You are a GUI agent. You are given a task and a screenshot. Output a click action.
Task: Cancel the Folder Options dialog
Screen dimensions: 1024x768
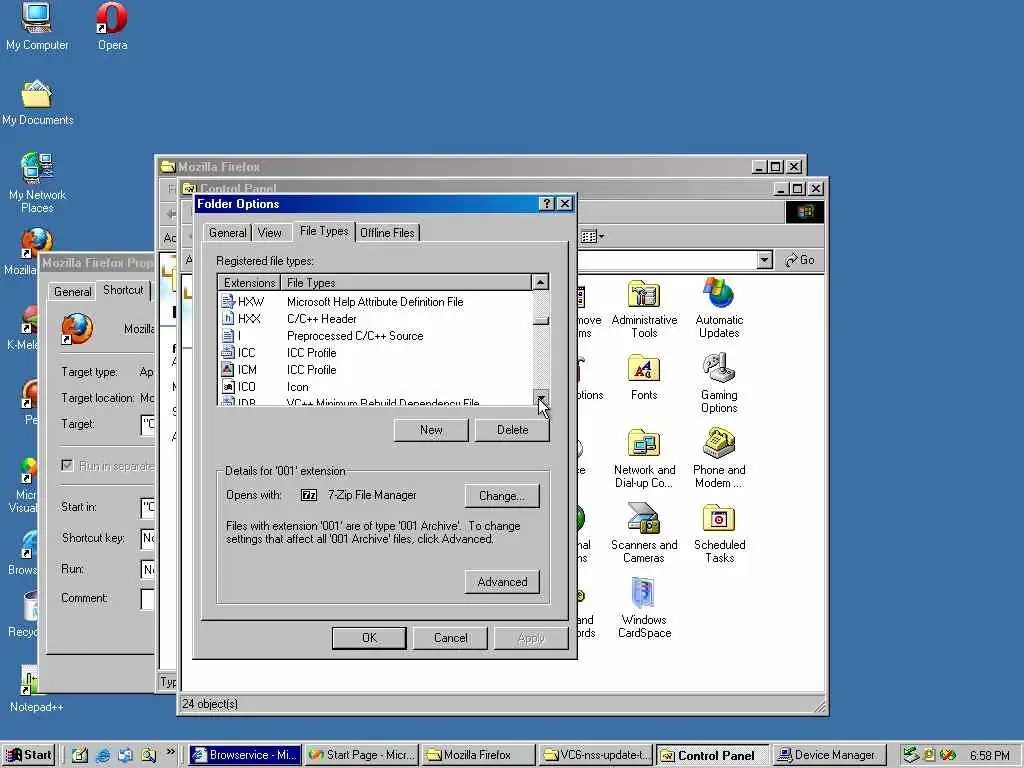coord(451,638)
